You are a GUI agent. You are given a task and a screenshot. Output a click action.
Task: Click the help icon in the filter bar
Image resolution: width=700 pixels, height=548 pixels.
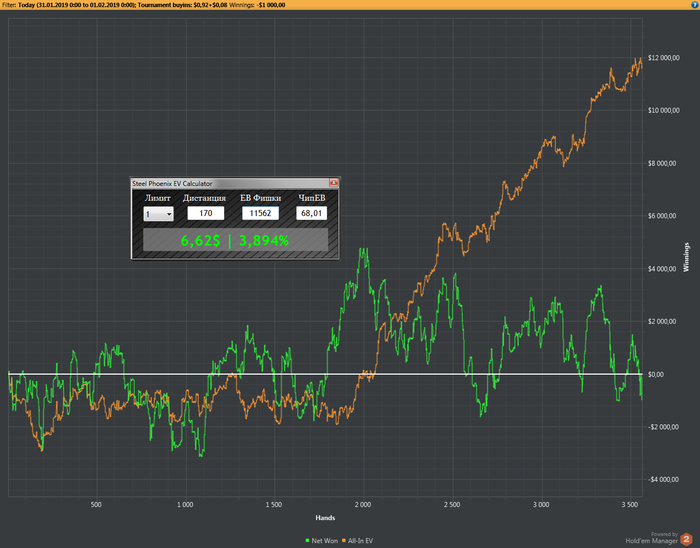click(x=695, y=4)
